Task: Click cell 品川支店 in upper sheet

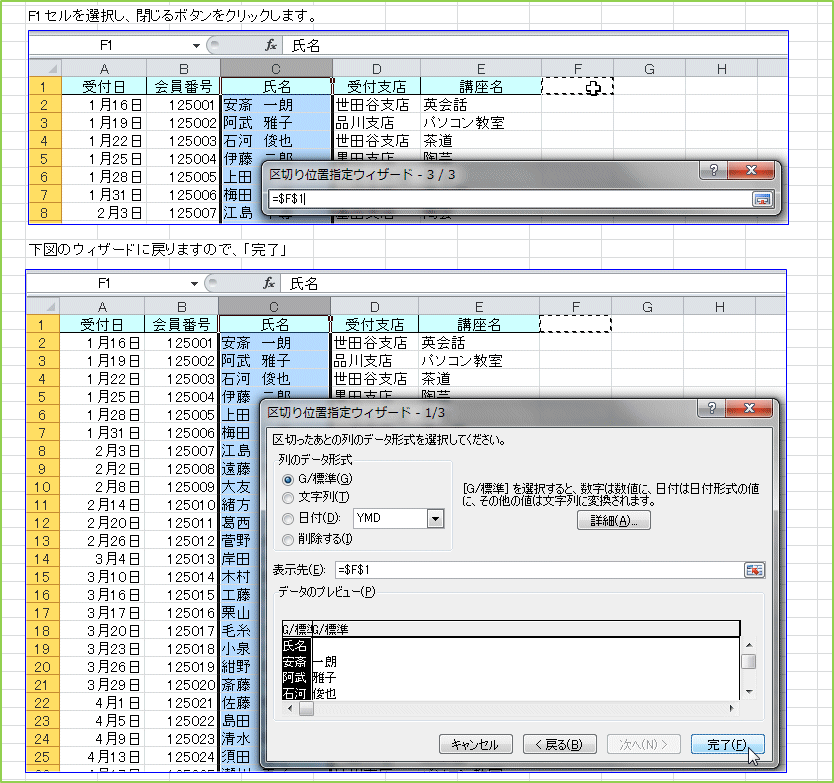Action: tap(377, 123)
